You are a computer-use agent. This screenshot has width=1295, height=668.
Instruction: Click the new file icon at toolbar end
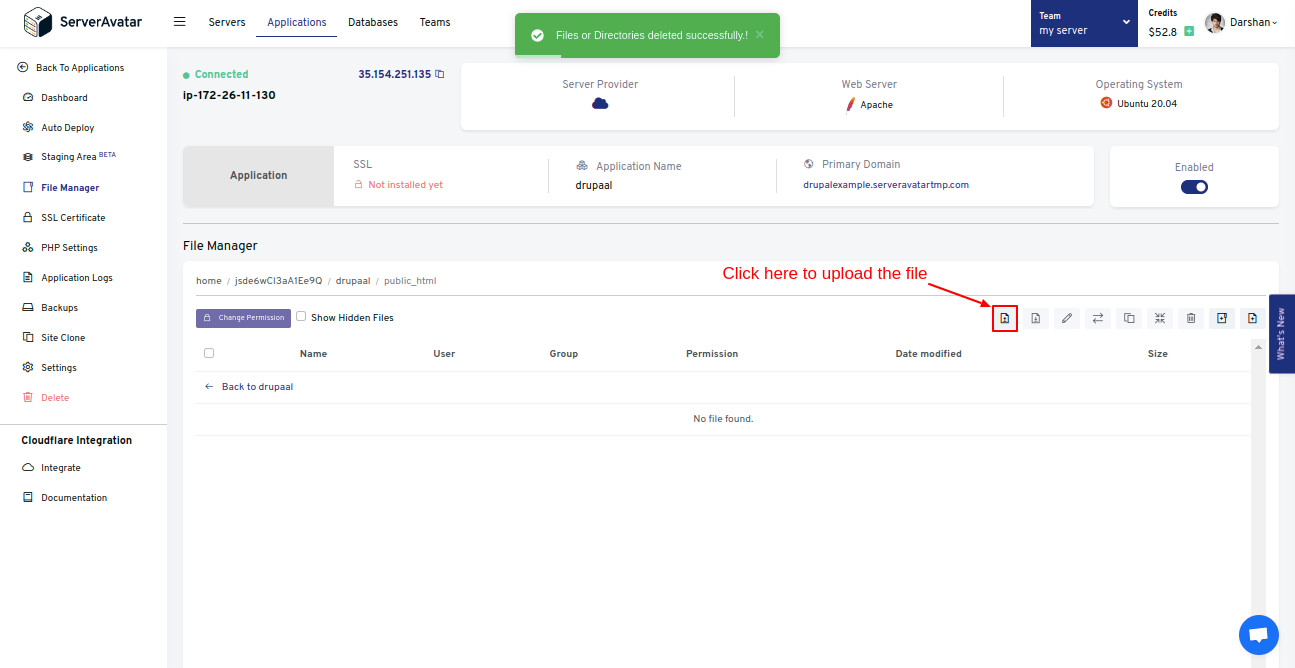tap(1252, 318)
